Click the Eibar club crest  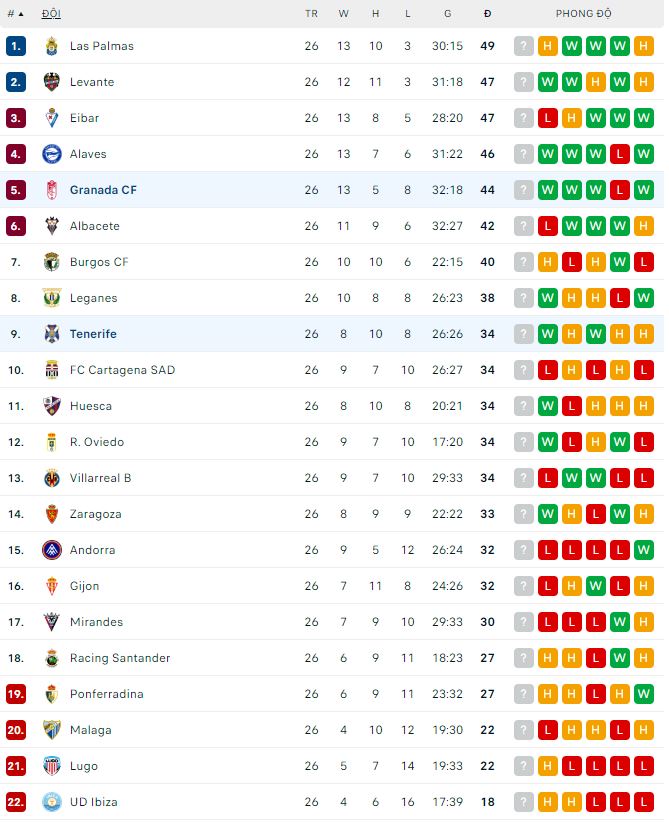[52, 118]
